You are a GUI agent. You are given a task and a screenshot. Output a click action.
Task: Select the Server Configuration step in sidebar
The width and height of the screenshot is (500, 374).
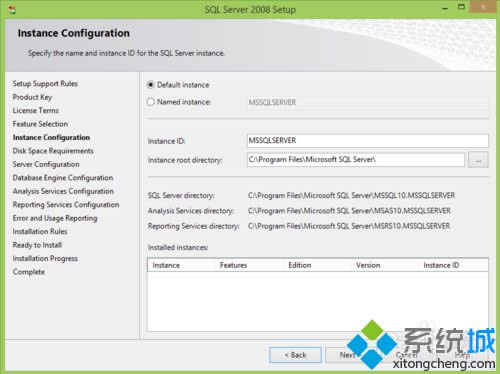click(x=46, y=164)
